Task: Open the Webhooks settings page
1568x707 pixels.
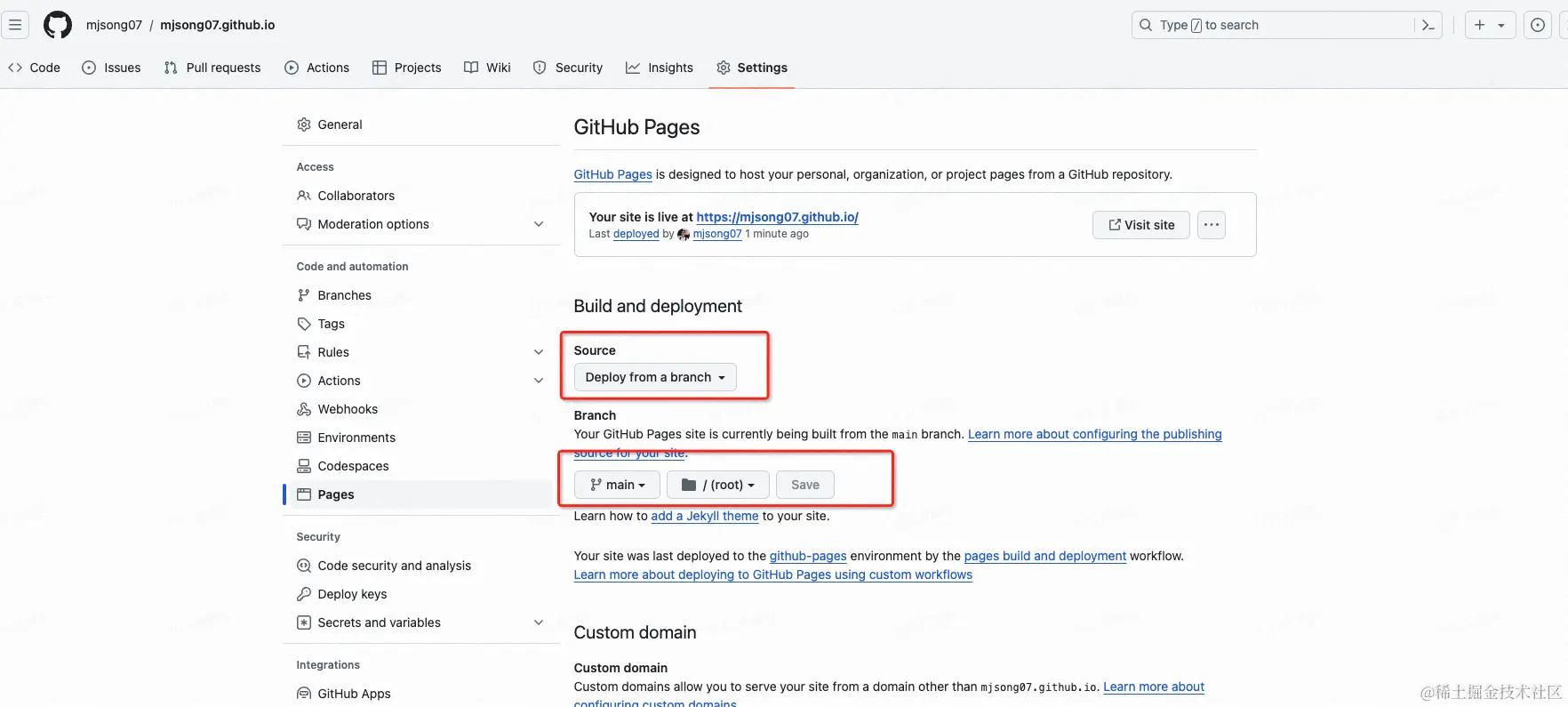Action: point(421,409)
